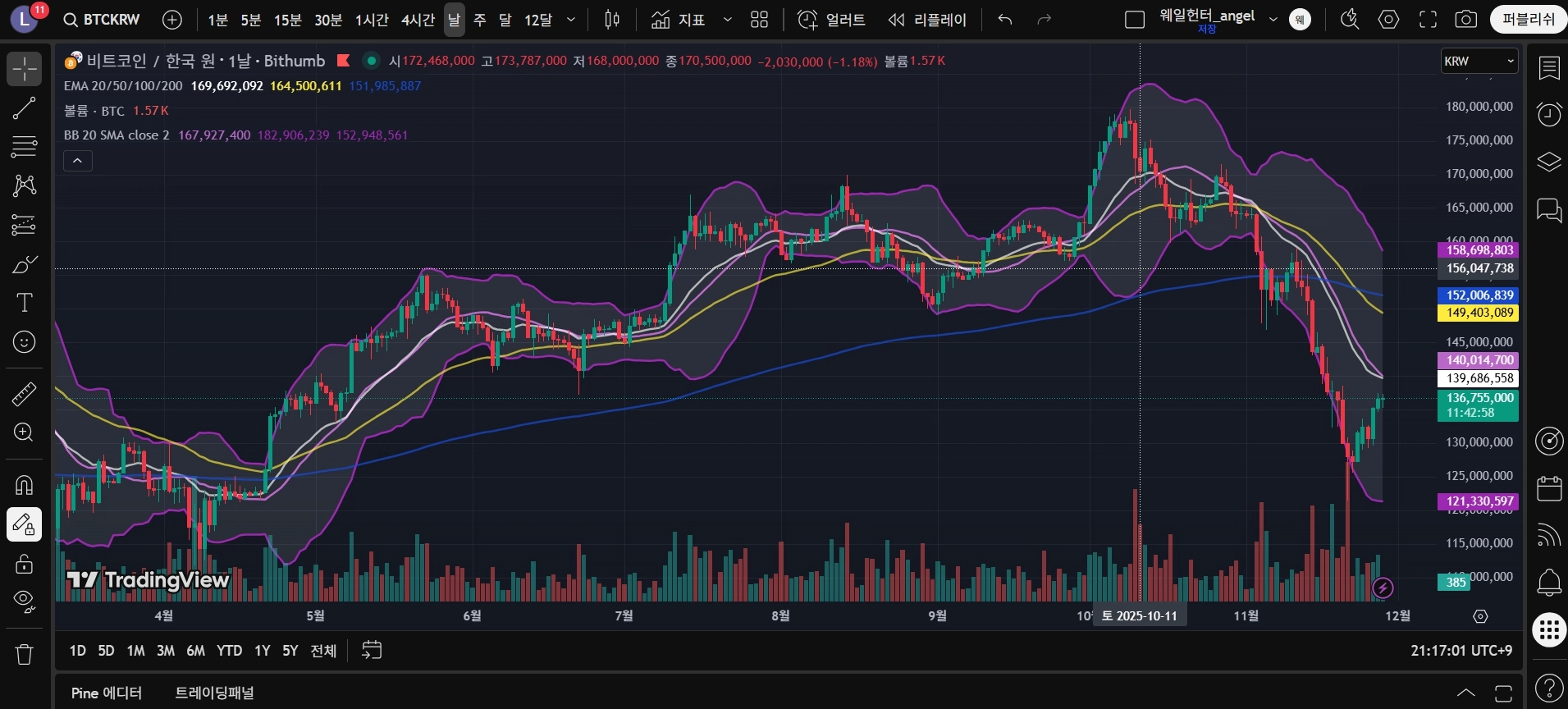Click the add symbol plus icon
The image size is (1568, 709).
[172, 20]
